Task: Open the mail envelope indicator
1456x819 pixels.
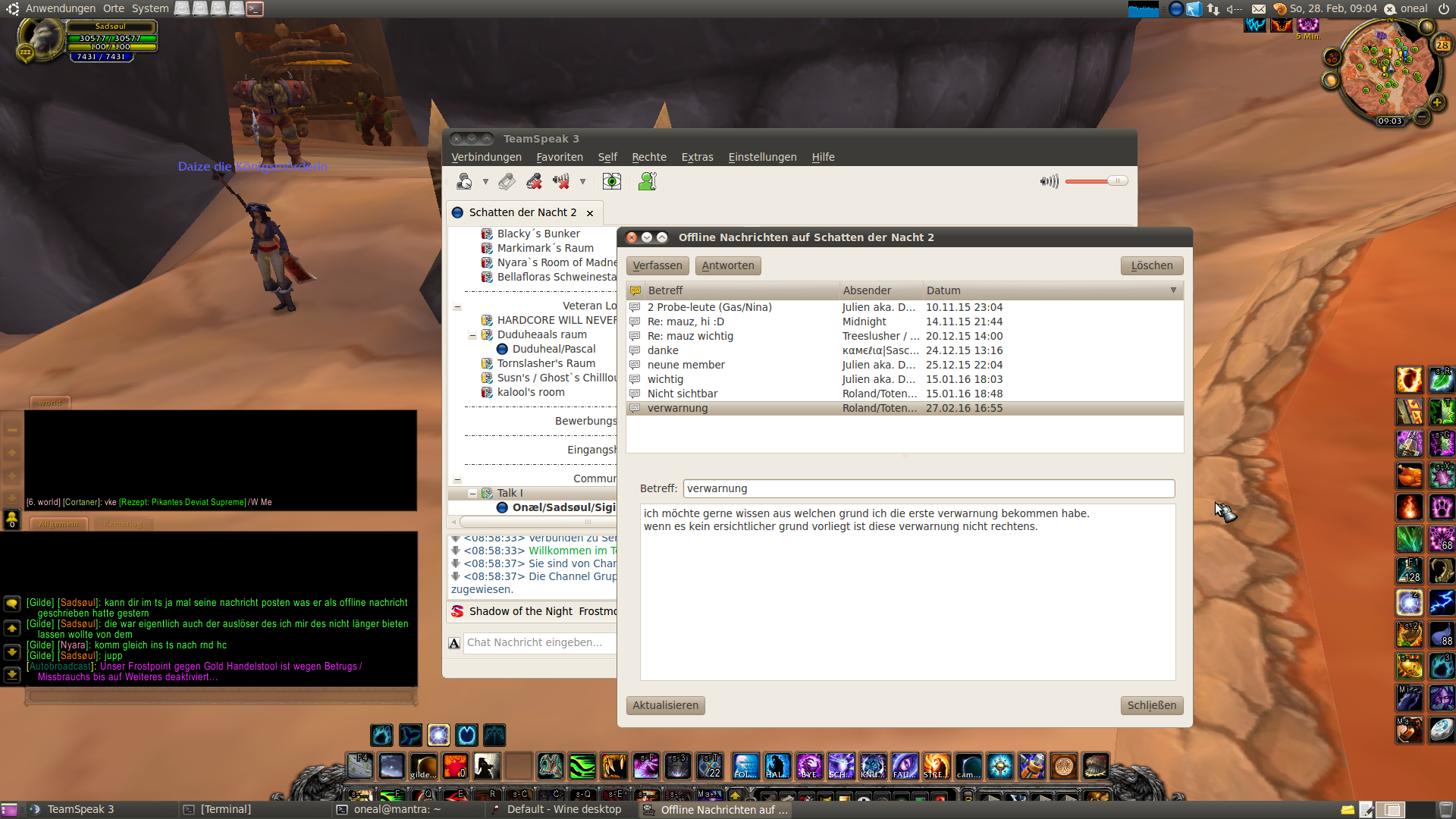Action: 1259,9
